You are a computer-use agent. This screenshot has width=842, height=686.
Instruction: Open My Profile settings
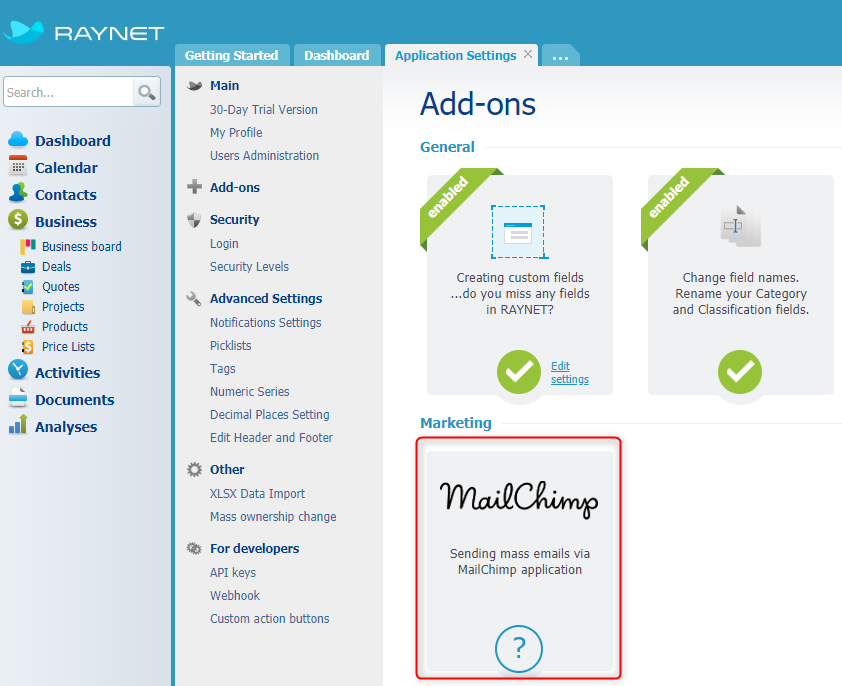236,133
